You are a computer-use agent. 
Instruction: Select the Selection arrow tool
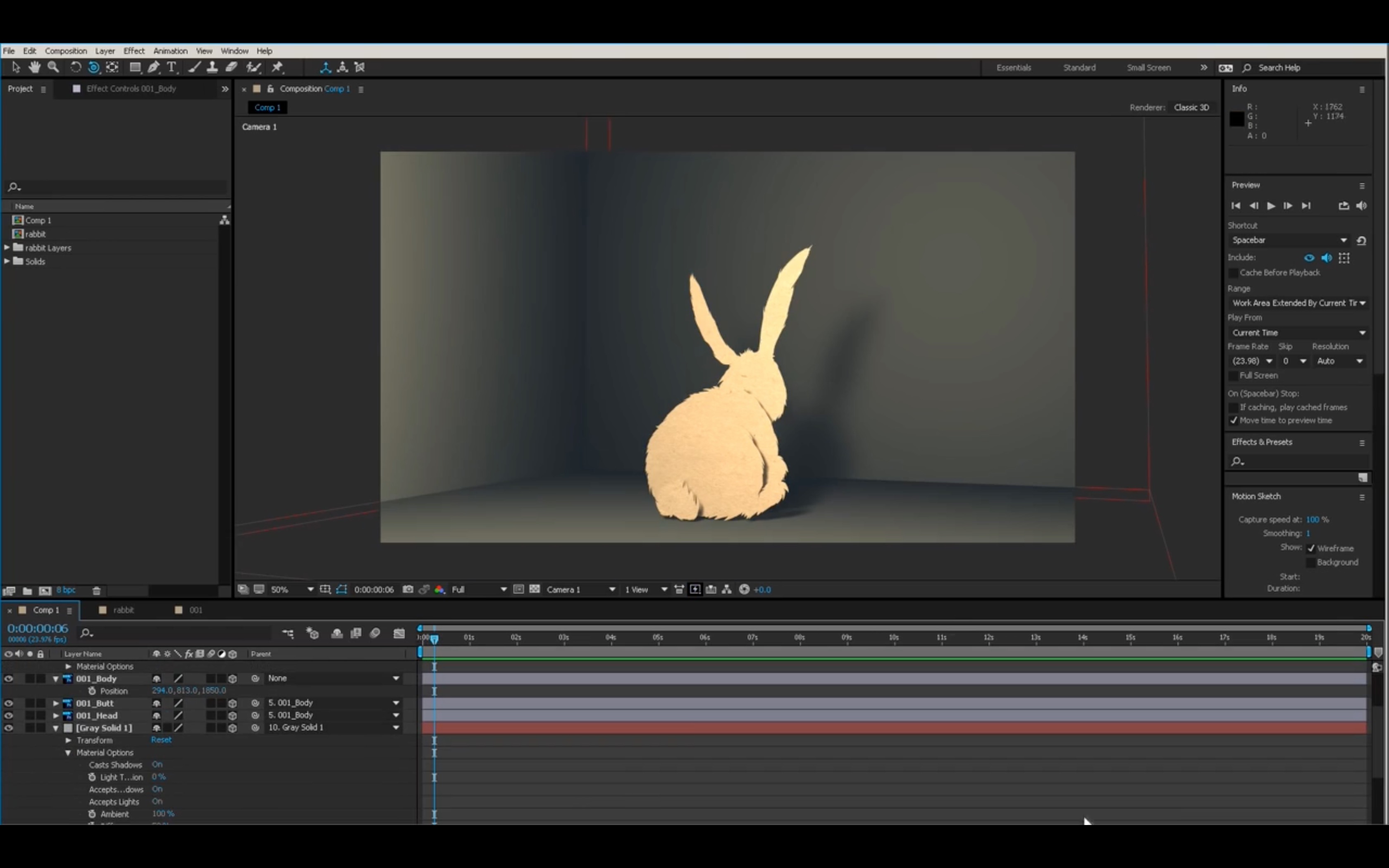pyautogui.click(x=15, y=67)
